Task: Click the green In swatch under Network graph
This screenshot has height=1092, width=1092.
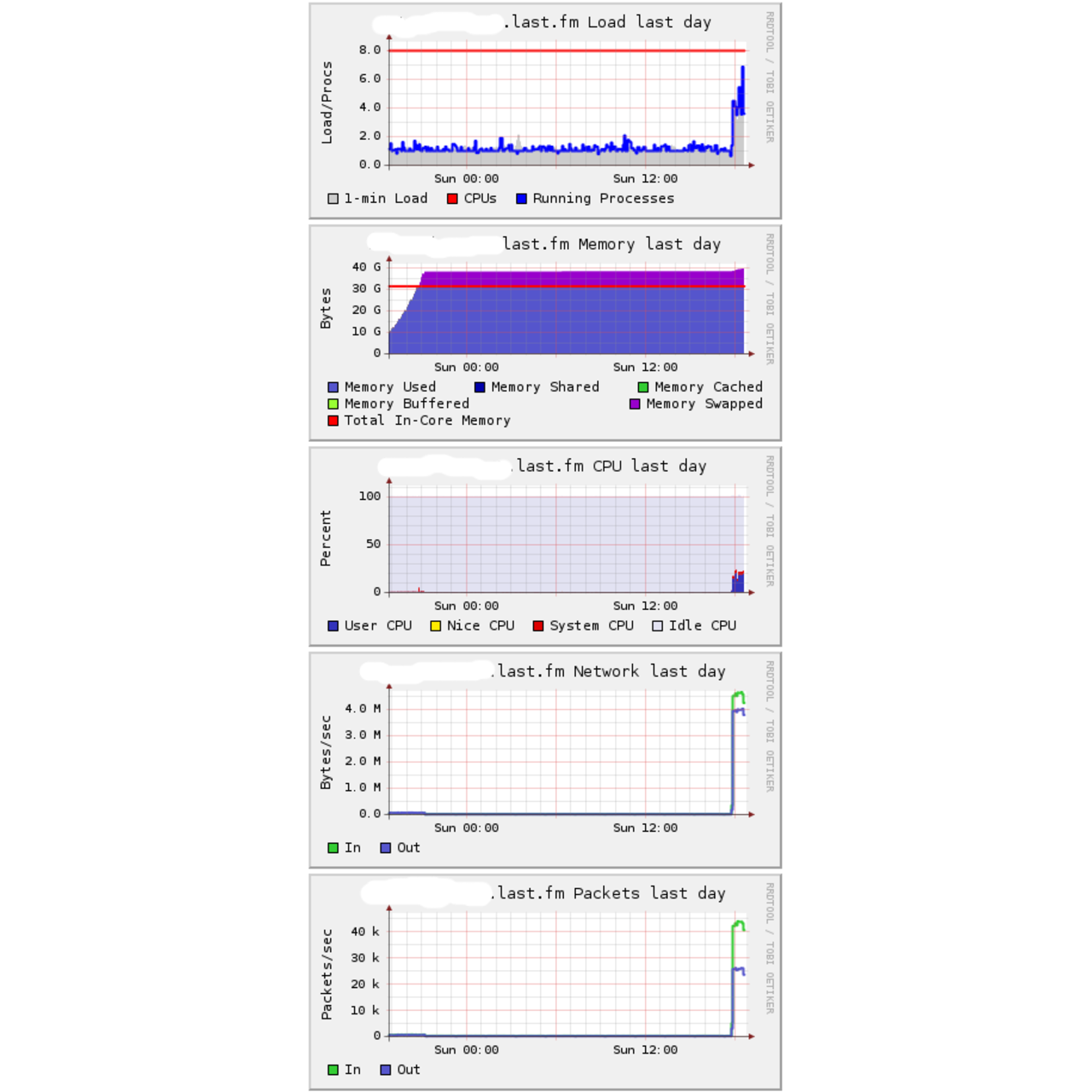Action: pyautogui.click(x=333, y=848)
